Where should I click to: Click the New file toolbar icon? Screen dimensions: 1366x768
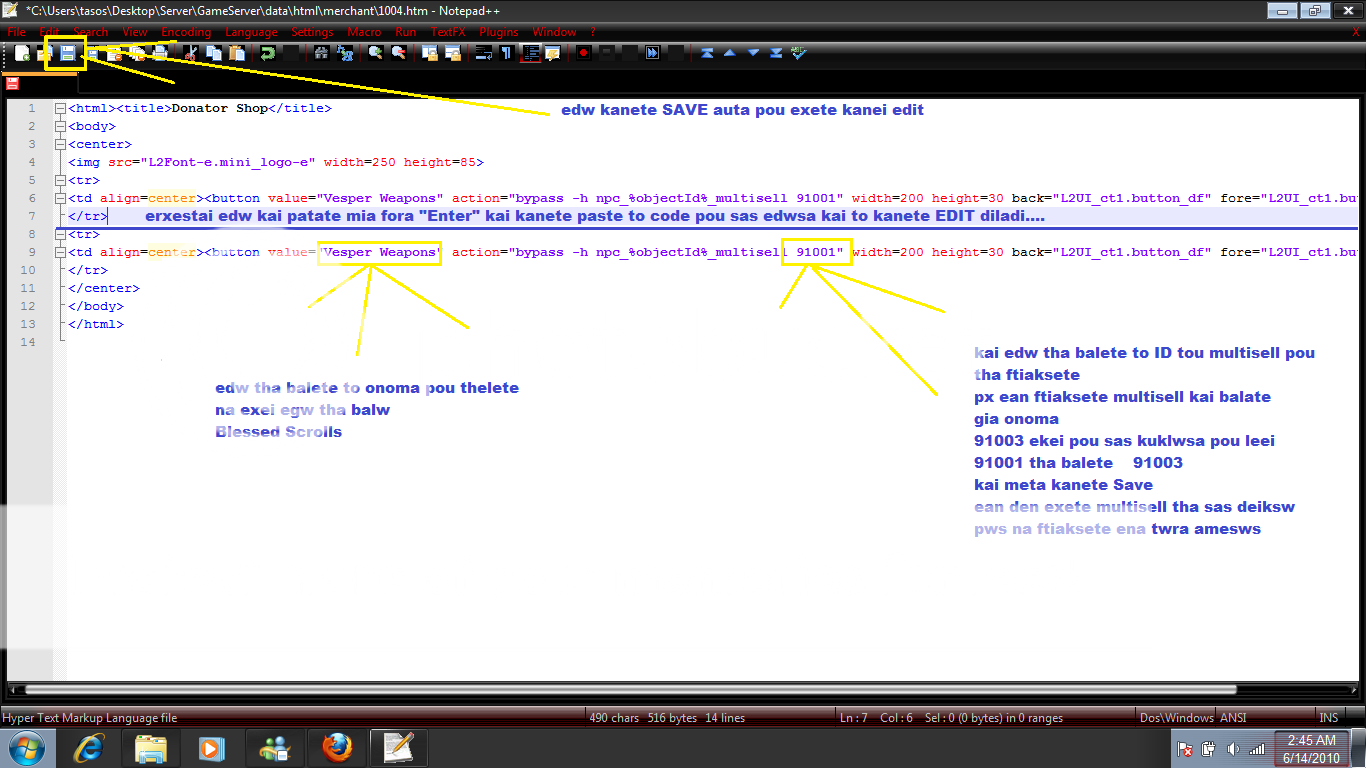pyautogui.click(x=22, y=54)
